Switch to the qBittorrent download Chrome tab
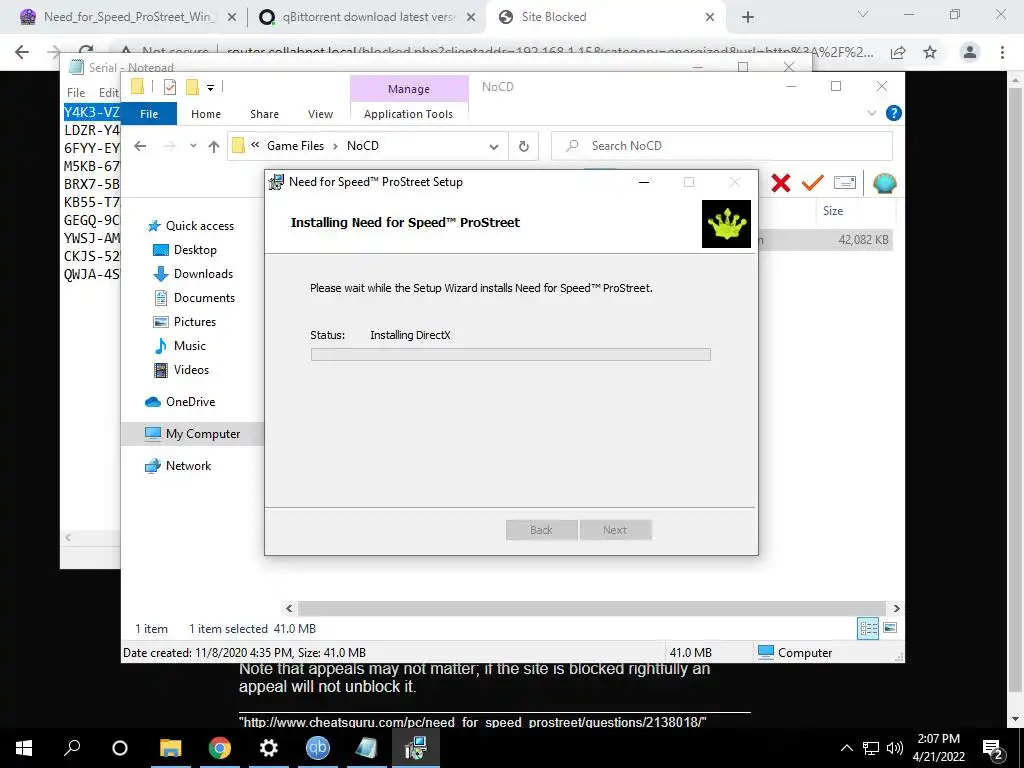1024x768 pixels. click(x=367, y=17)
